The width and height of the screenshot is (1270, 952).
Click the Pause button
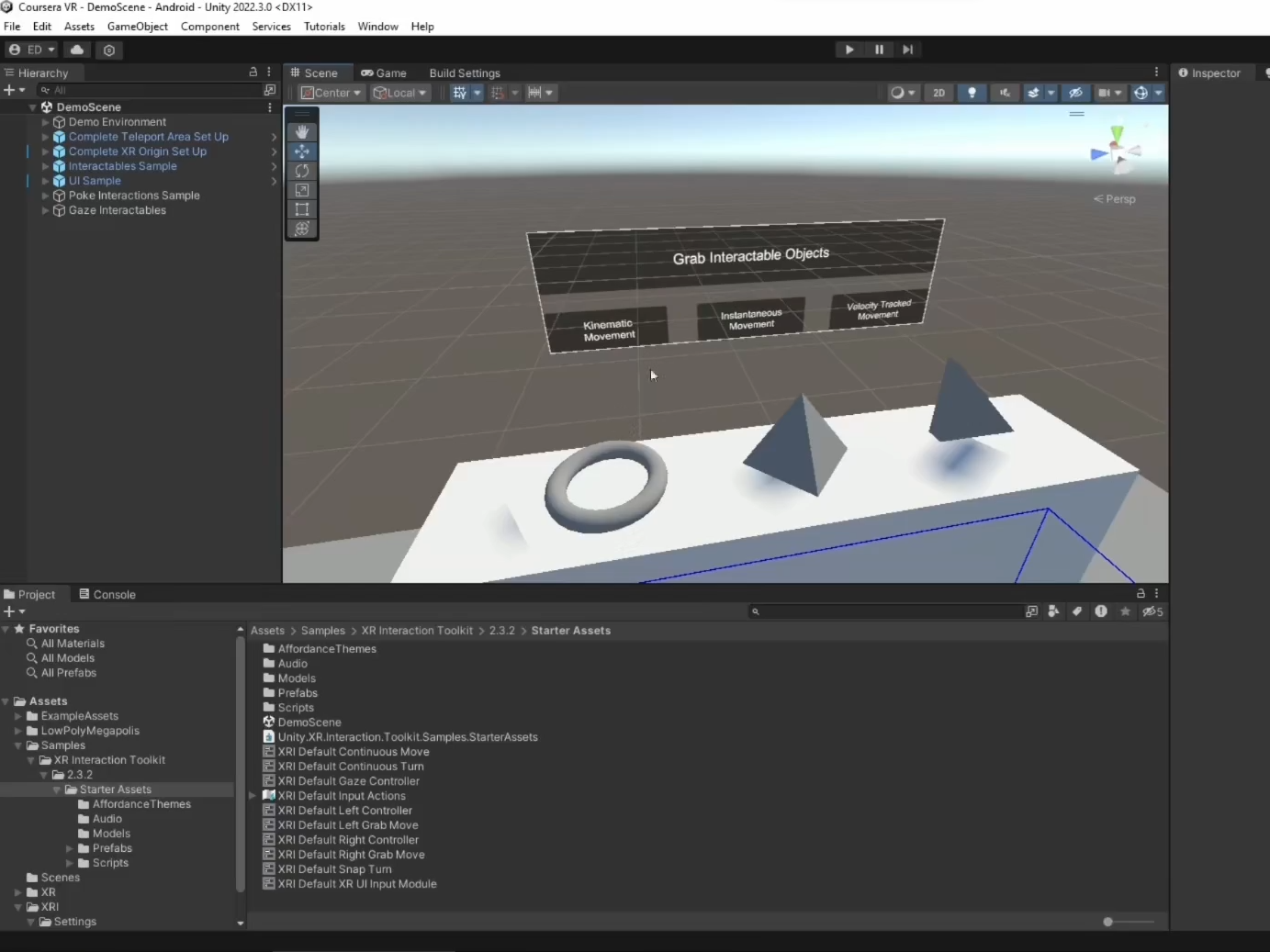(x=879, y=50)
